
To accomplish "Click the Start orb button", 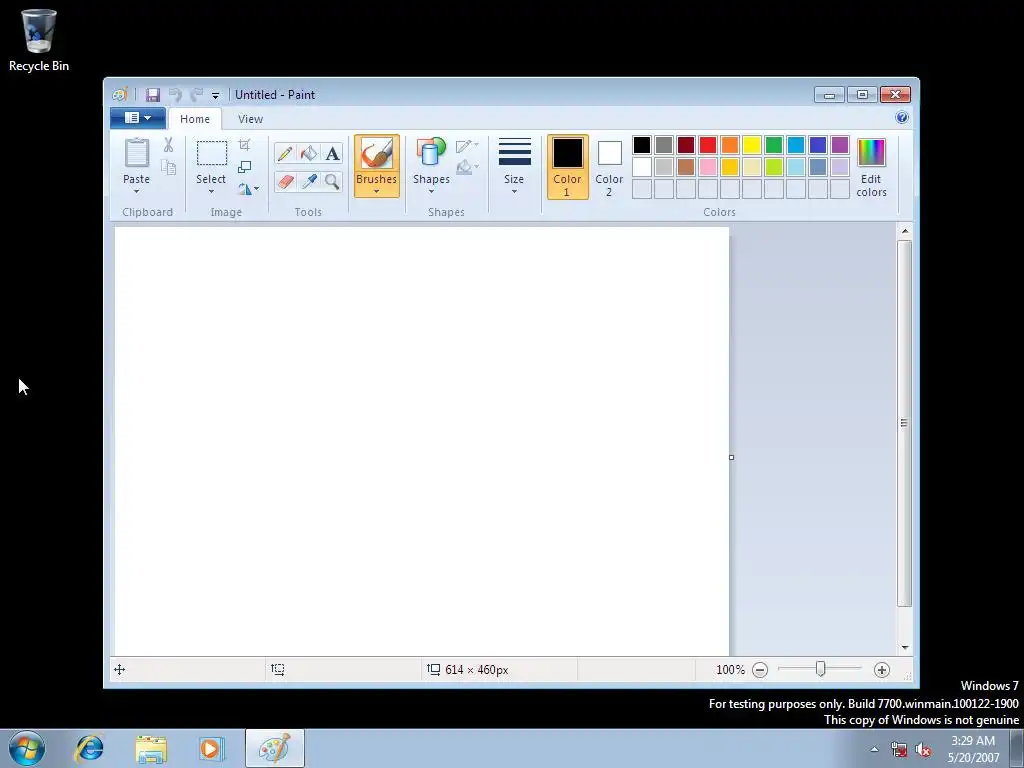I will point(27,748).
